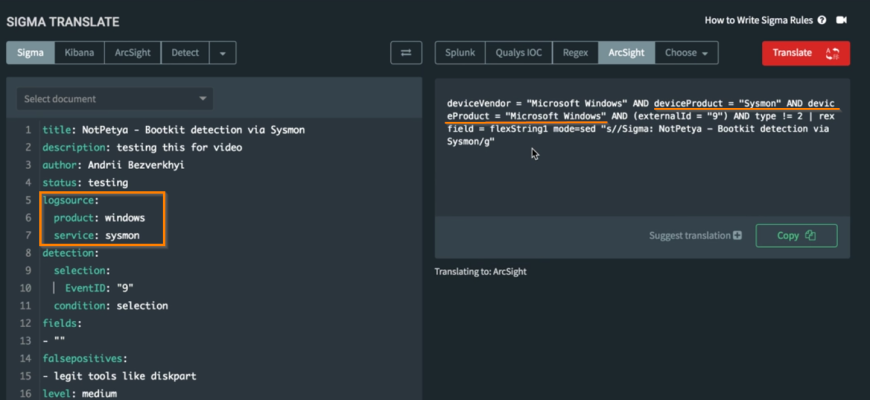Select the Detect source tab
Image resolution: width=870 pixels, height=400 pixels.
pos(185,53)
